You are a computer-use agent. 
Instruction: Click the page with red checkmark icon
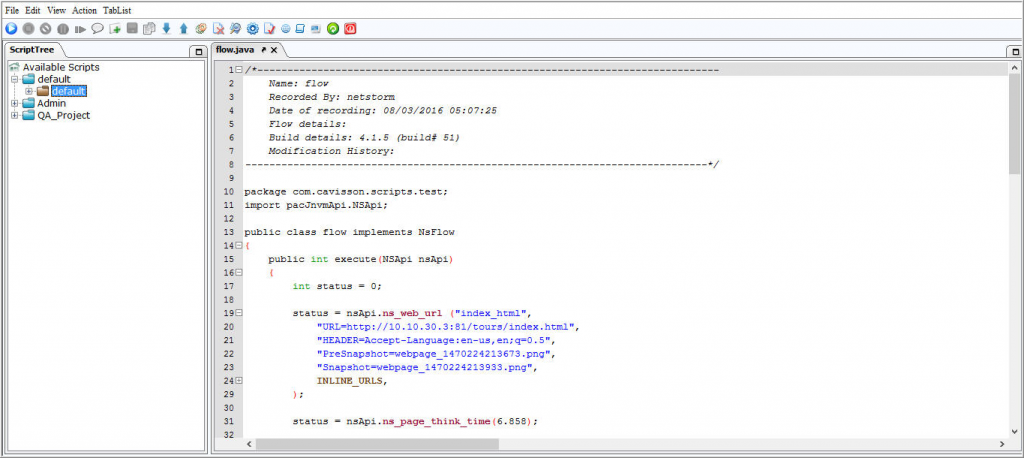point(269,29)
